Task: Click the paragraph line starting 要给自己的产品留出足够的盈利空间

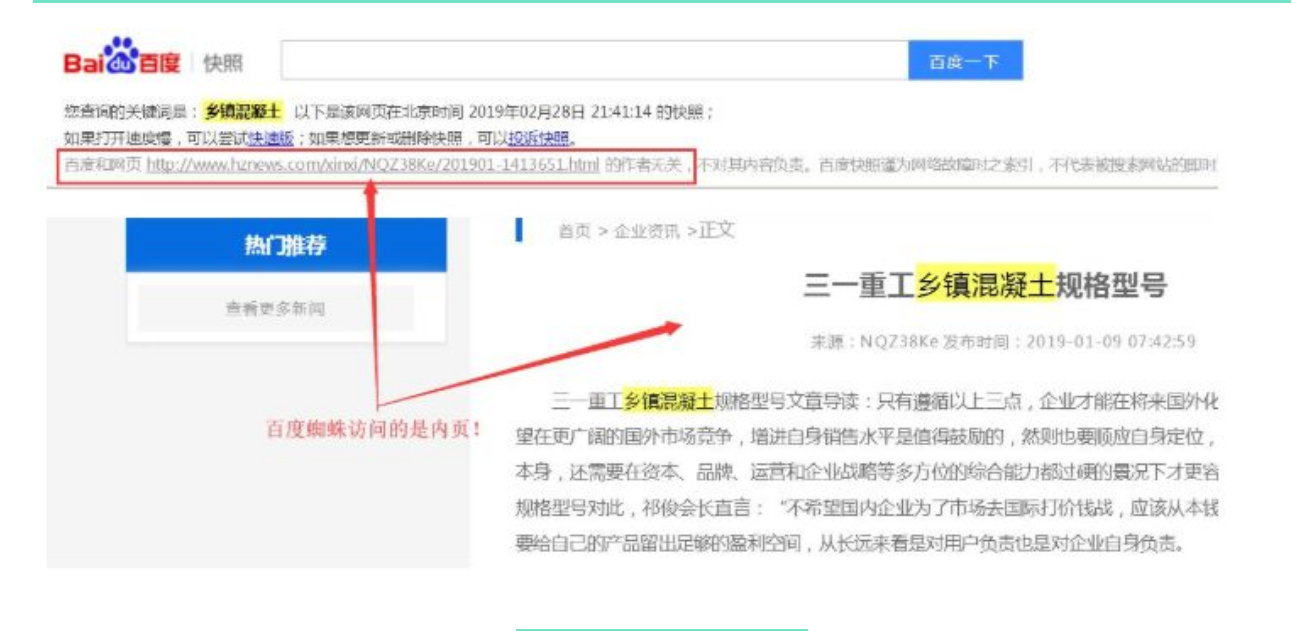Action: (850, 546)
